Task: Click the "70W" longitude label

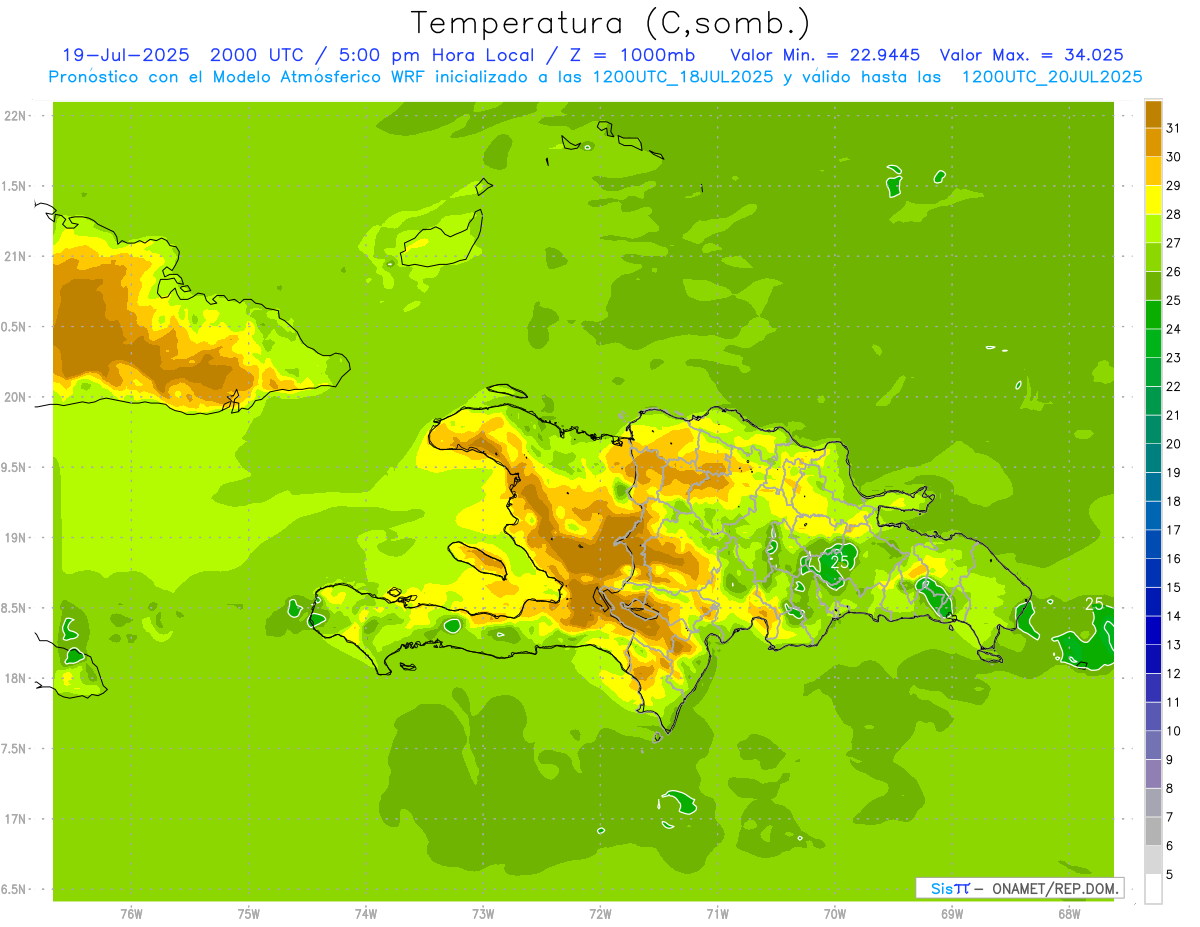Action: (x=835, y=913)
